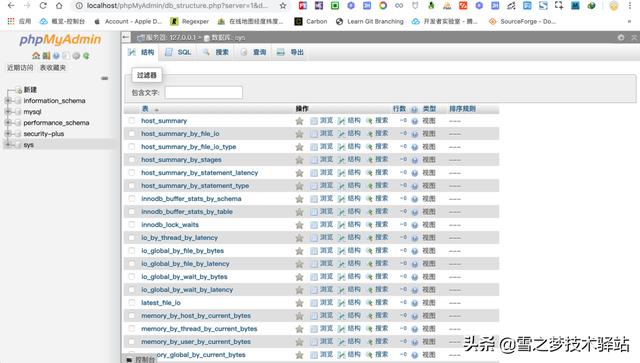Open memory_by_user_by_current_bytes link
Image resolution: width=640 pixels, height=363 pixels.
point(196,342)
